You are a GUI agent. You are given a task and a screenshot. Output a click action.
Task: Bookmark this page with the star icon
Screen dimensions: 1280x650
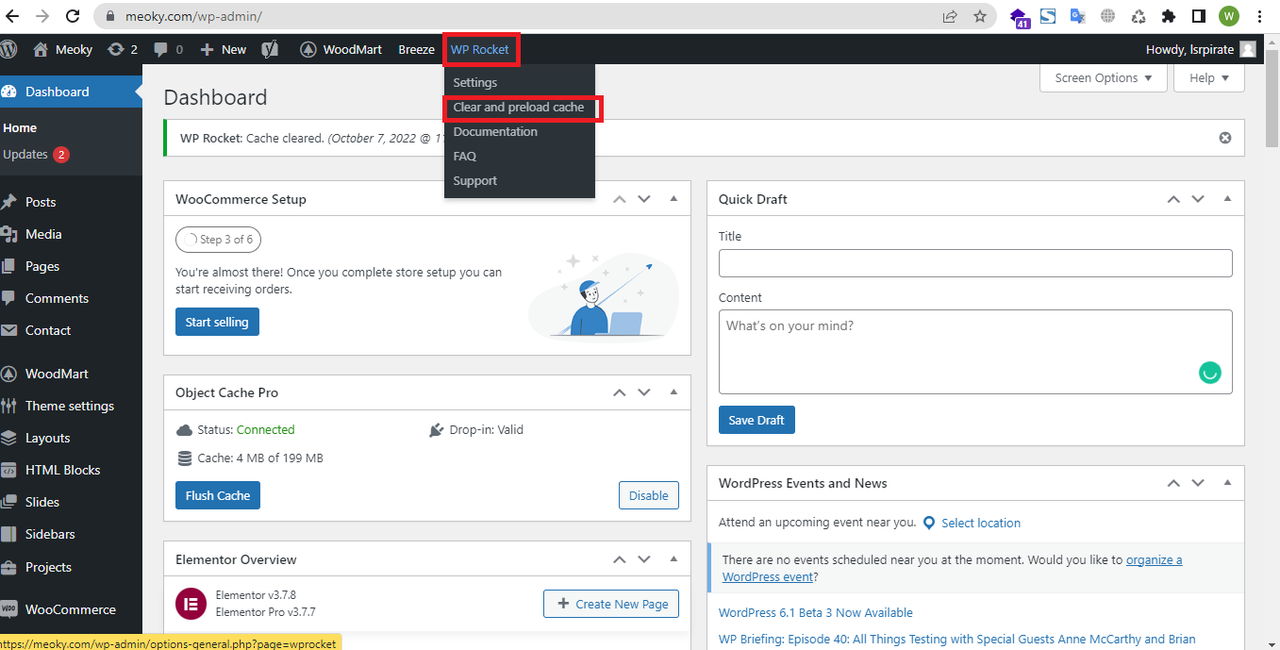[980, 16]
